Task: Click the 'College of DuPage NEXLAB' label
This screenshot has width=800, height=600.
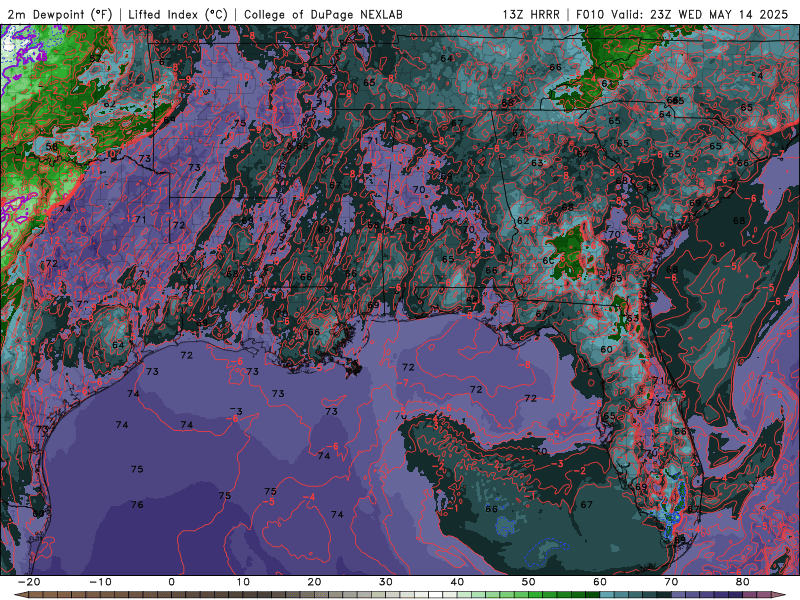Action: pyautogui.click(x=323, y=15)
